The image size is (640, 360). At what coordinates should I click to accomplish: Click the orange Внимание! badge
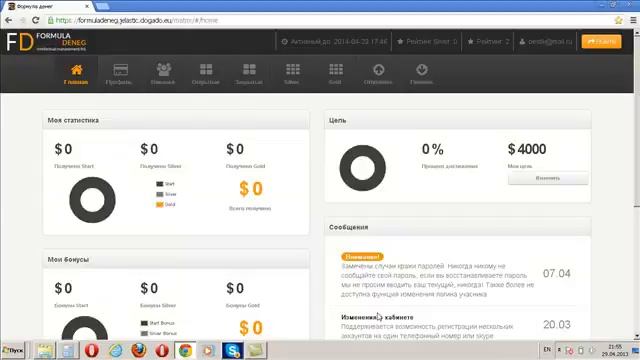(x=362, y=257)
